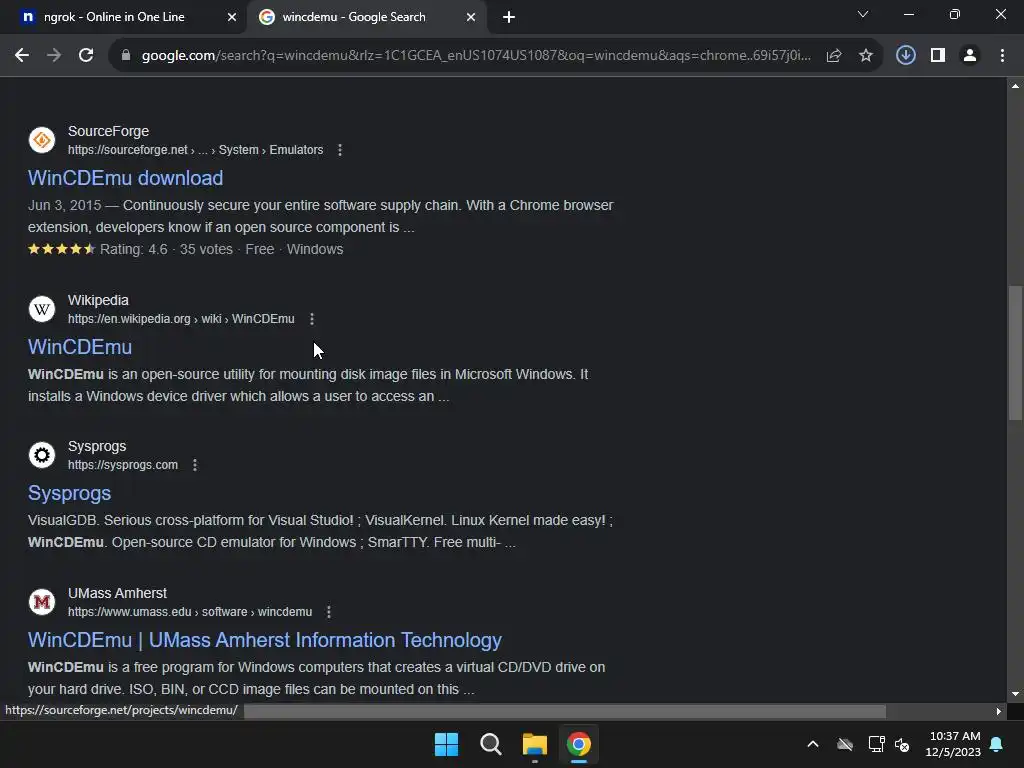Toggle the Chrome side panel
1024x768 pixels.
pyautogui.click(x=938, y=56)
